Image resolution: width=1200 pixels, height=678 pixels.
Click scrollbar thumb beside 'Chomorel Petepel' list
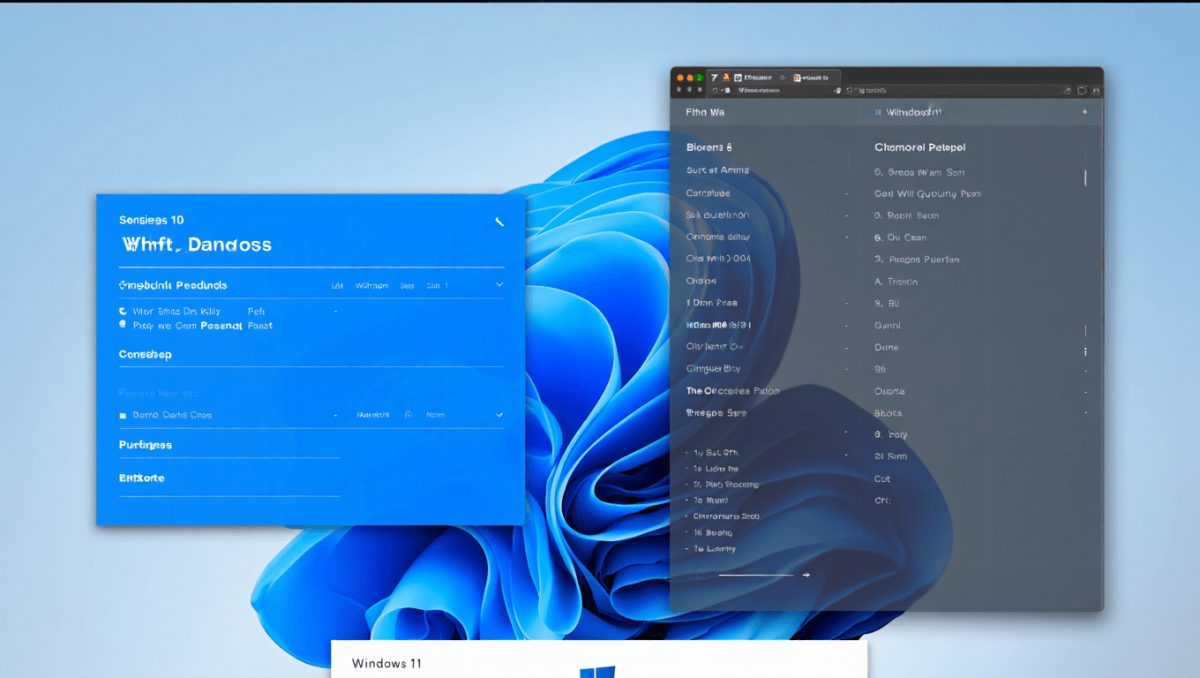point(1085,177)
